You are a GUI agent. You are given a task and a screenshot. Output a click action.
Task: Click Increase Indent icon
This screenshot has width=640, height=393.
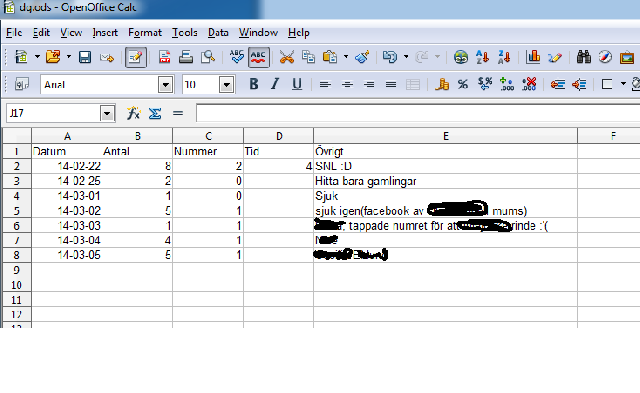(x=579, y=84)
